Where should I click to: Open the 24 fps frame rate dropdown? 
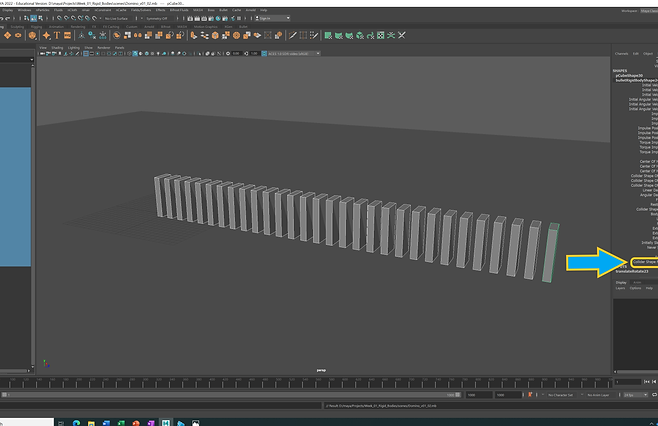tap(636, 395)
